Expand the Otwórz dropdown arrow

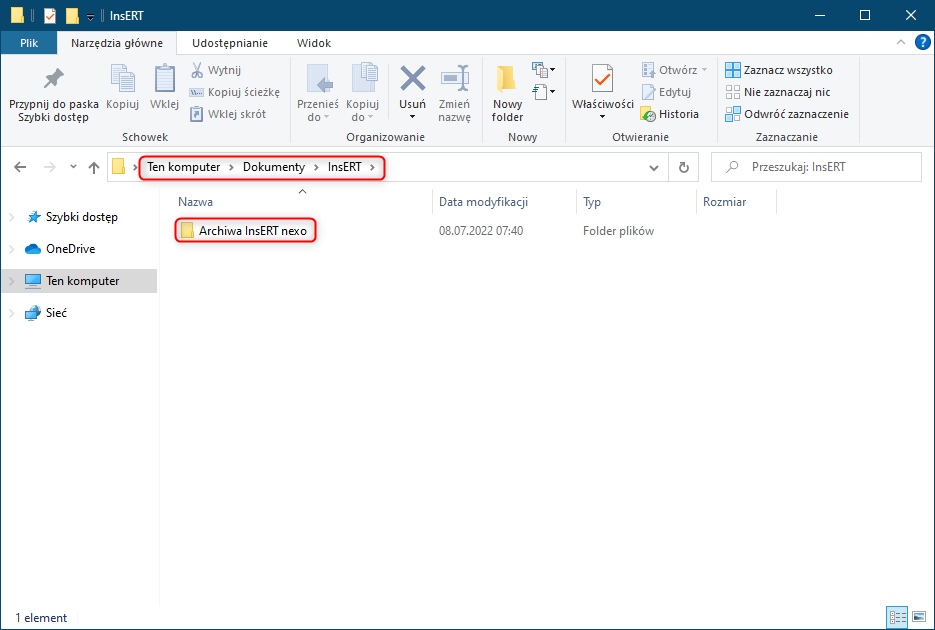[704, 70]
